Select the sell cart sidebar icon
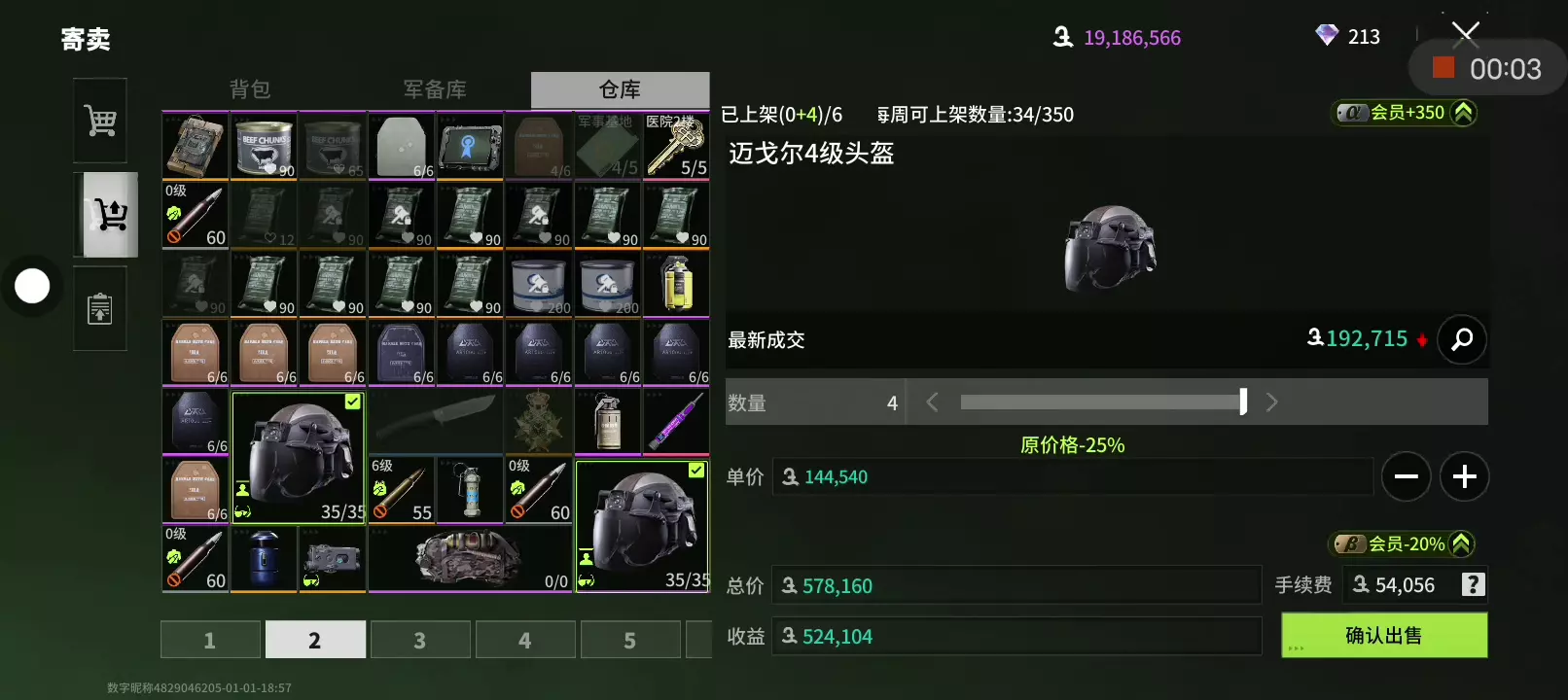 (x=109, y=215)
